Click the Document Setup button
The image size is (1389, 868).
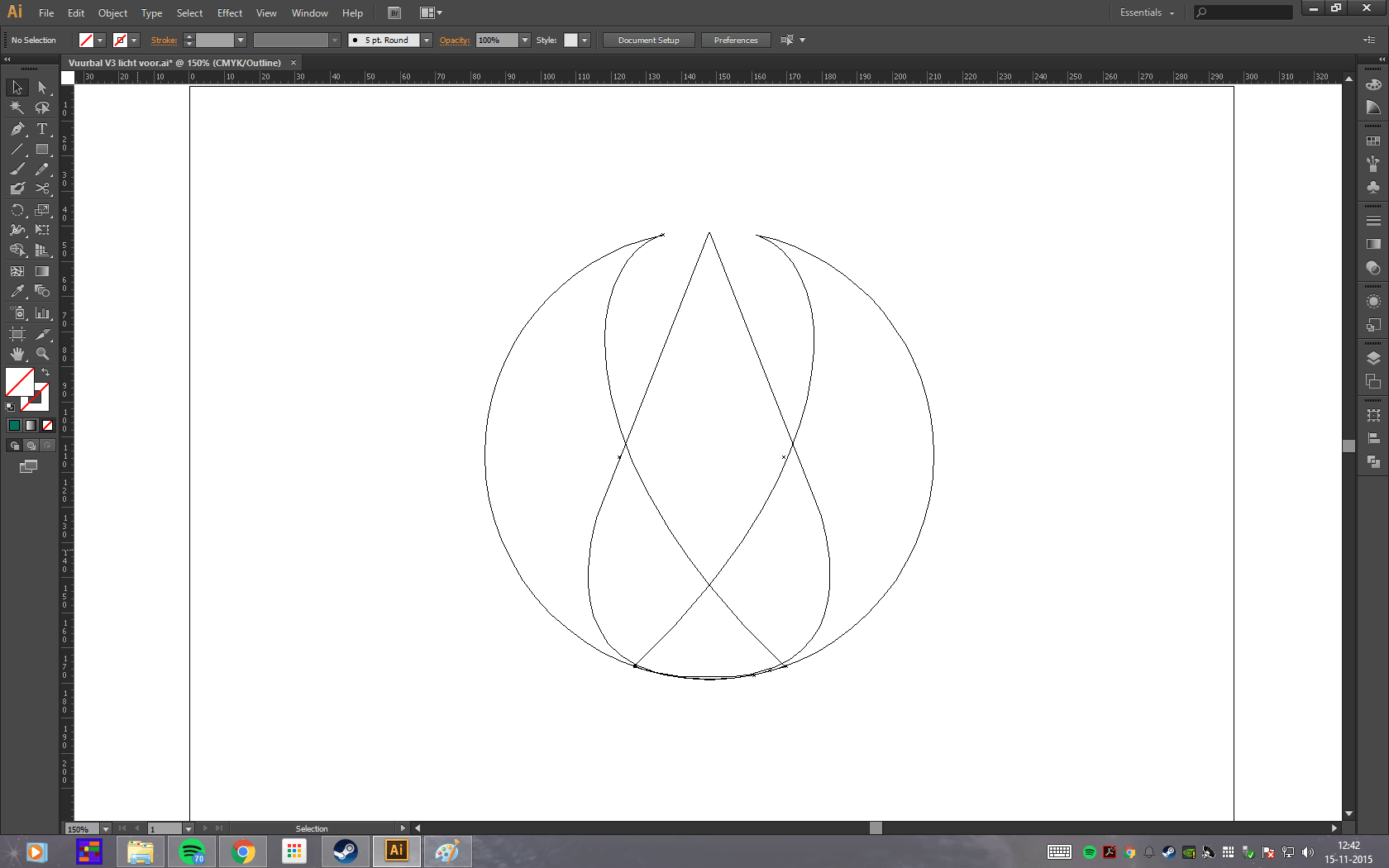coord(649,41)
